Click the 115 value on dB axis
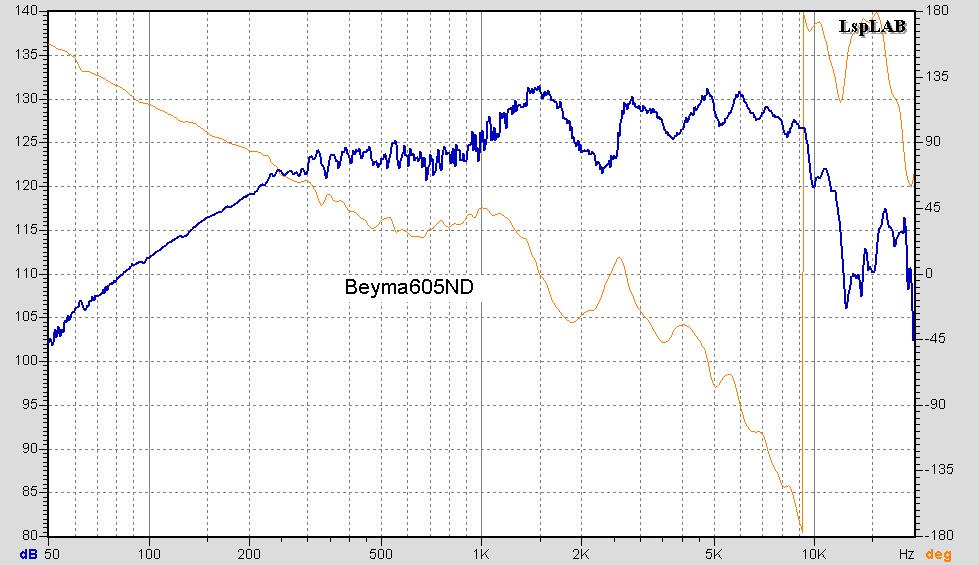The image size is (979, 565). [26, 230]
